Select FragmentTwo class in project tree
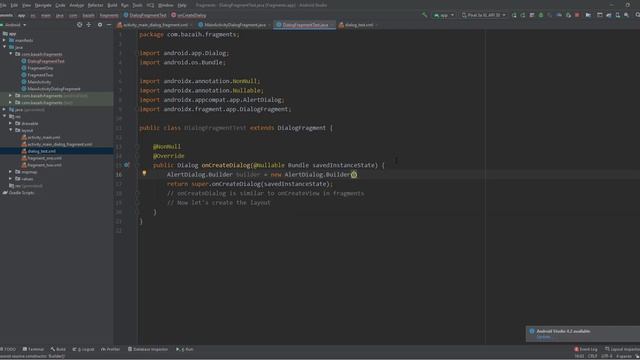This screenshot has width=640, height=360. point(40,75)
